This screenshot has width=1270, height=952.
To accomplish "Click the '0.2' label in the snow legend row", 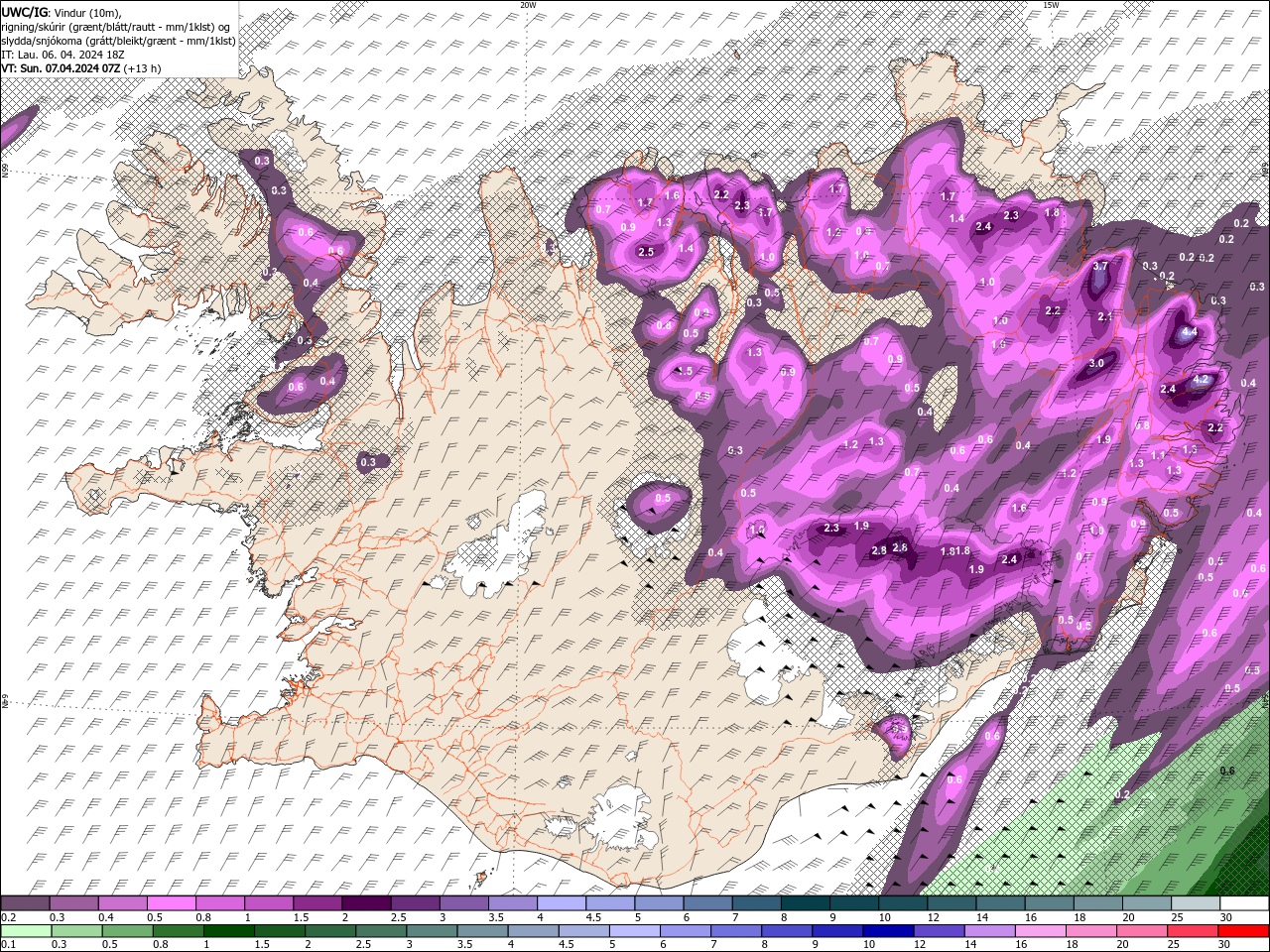I will [x=8, y=917].
